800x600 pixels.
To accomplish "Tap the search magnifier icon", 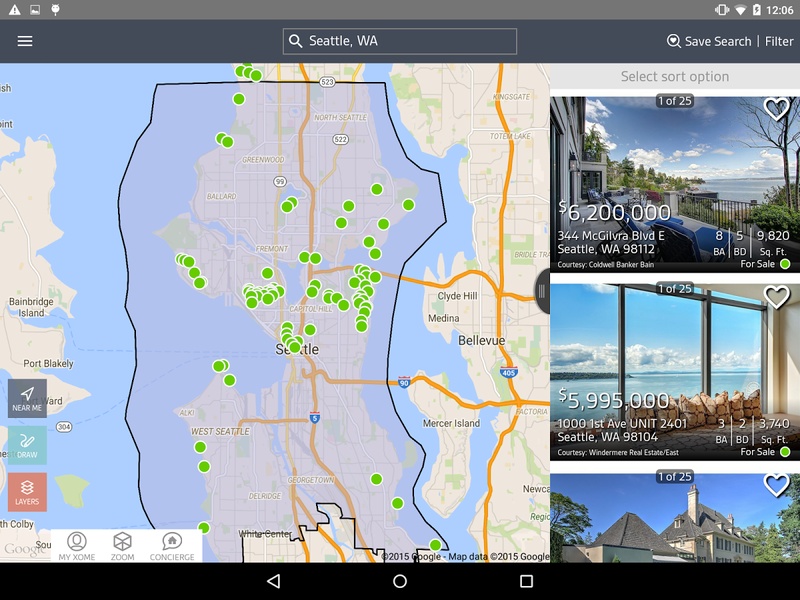I will [x=295, y=41].
